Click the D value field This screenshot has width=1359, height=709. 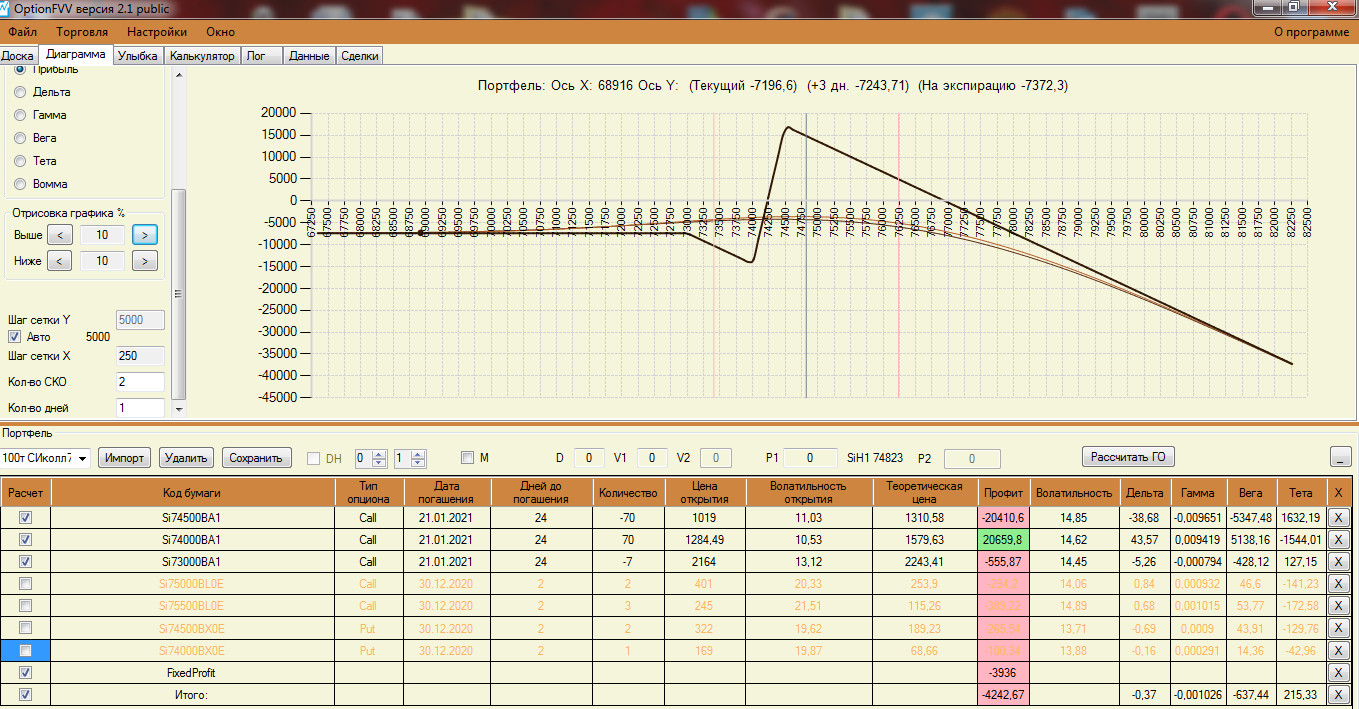pos(589,458)
